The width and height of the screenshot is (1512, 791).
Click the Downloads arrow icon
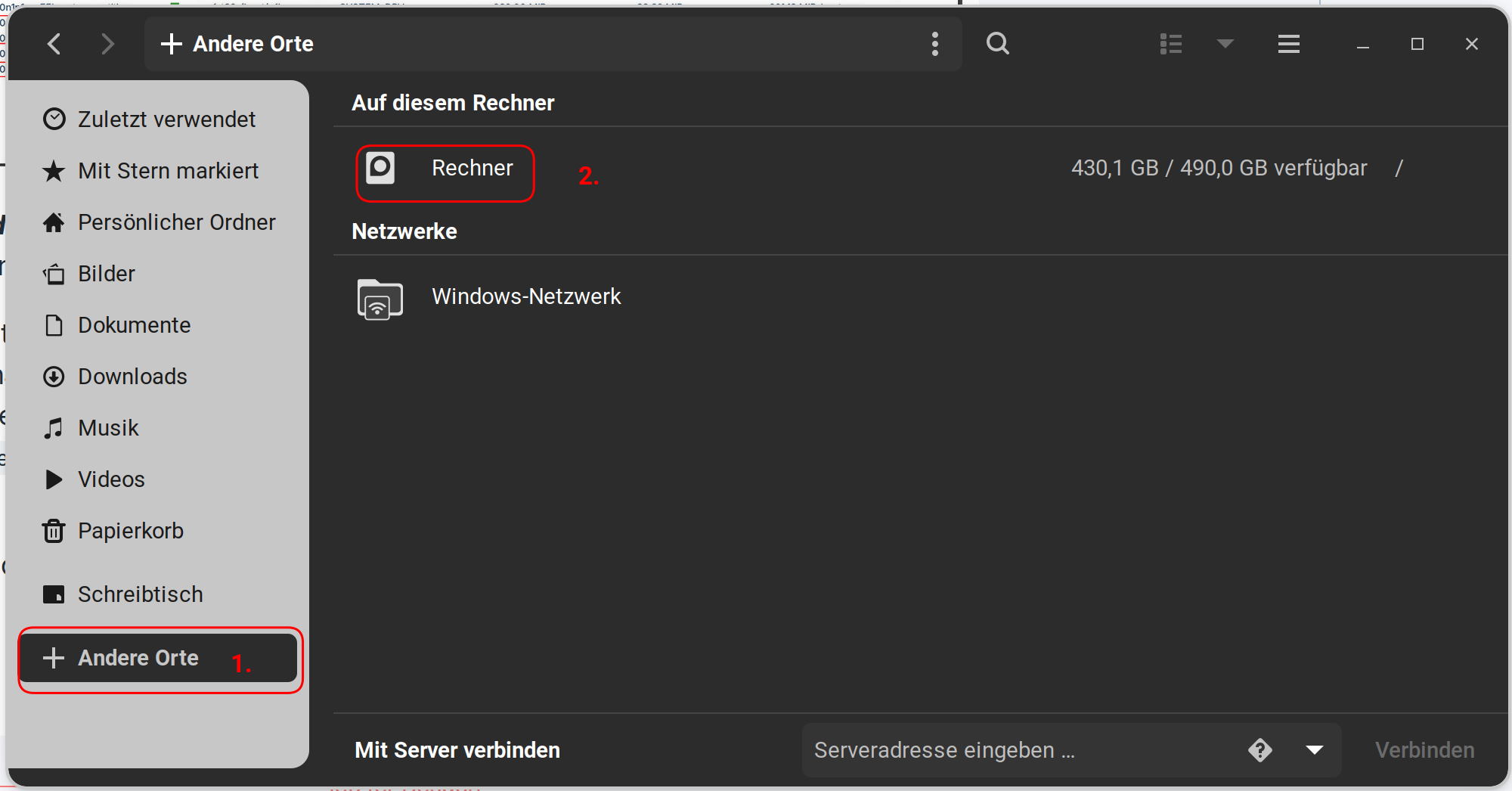click(x=54, y=377)
